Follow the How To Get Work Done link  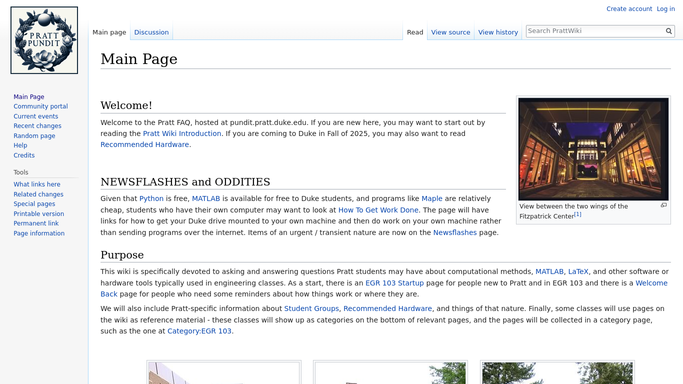click(x=378, y=210)
